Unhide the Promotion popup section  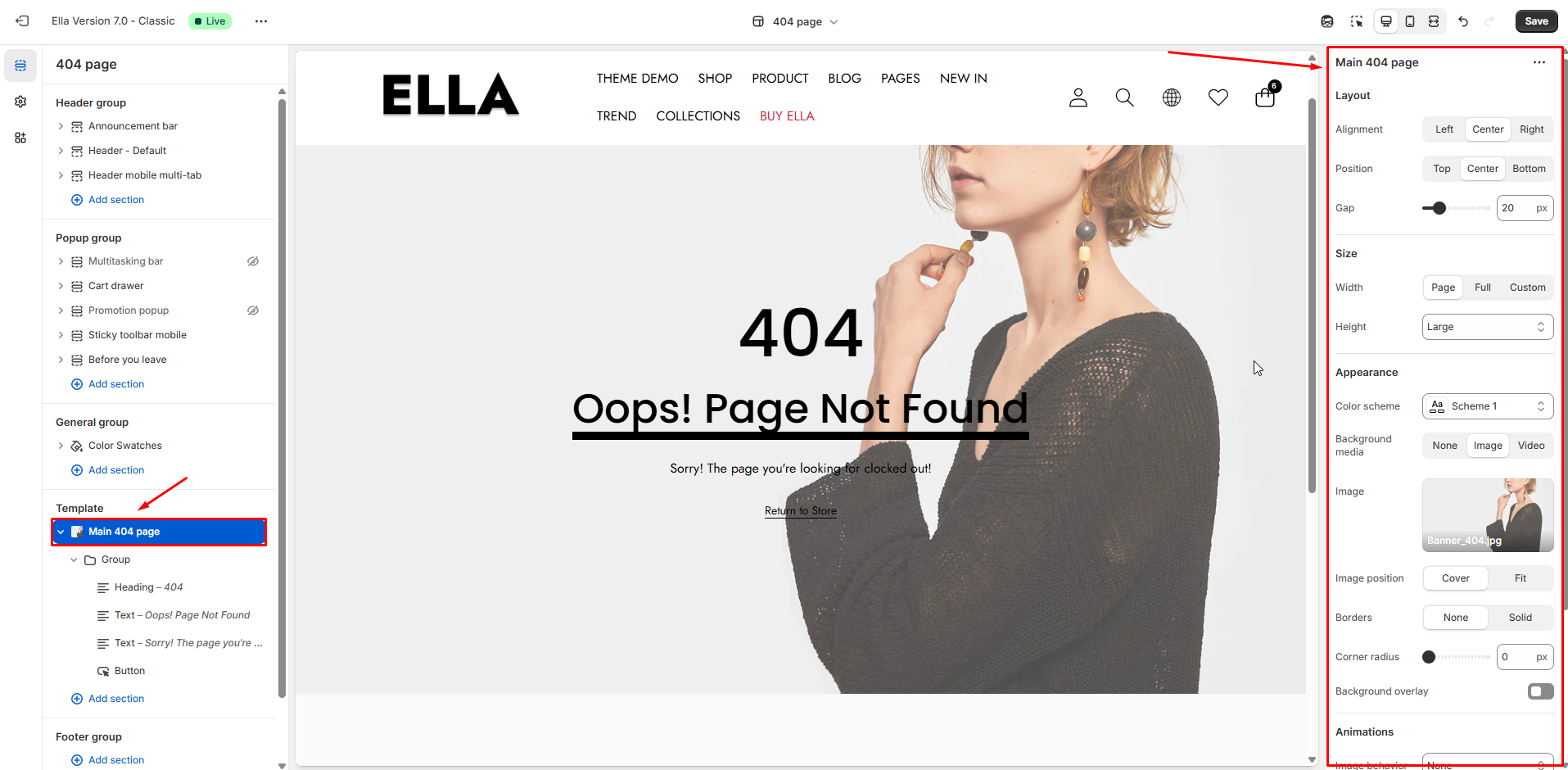click(x=253, y=310)
